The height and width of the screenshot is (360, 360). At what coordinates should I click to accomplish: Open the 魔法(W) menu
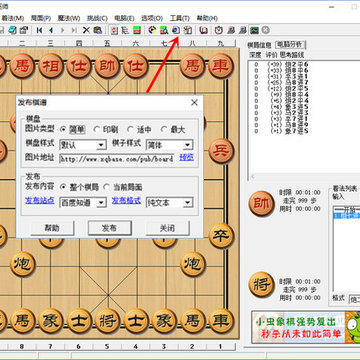pyautogui.click(x=69, y=18)
